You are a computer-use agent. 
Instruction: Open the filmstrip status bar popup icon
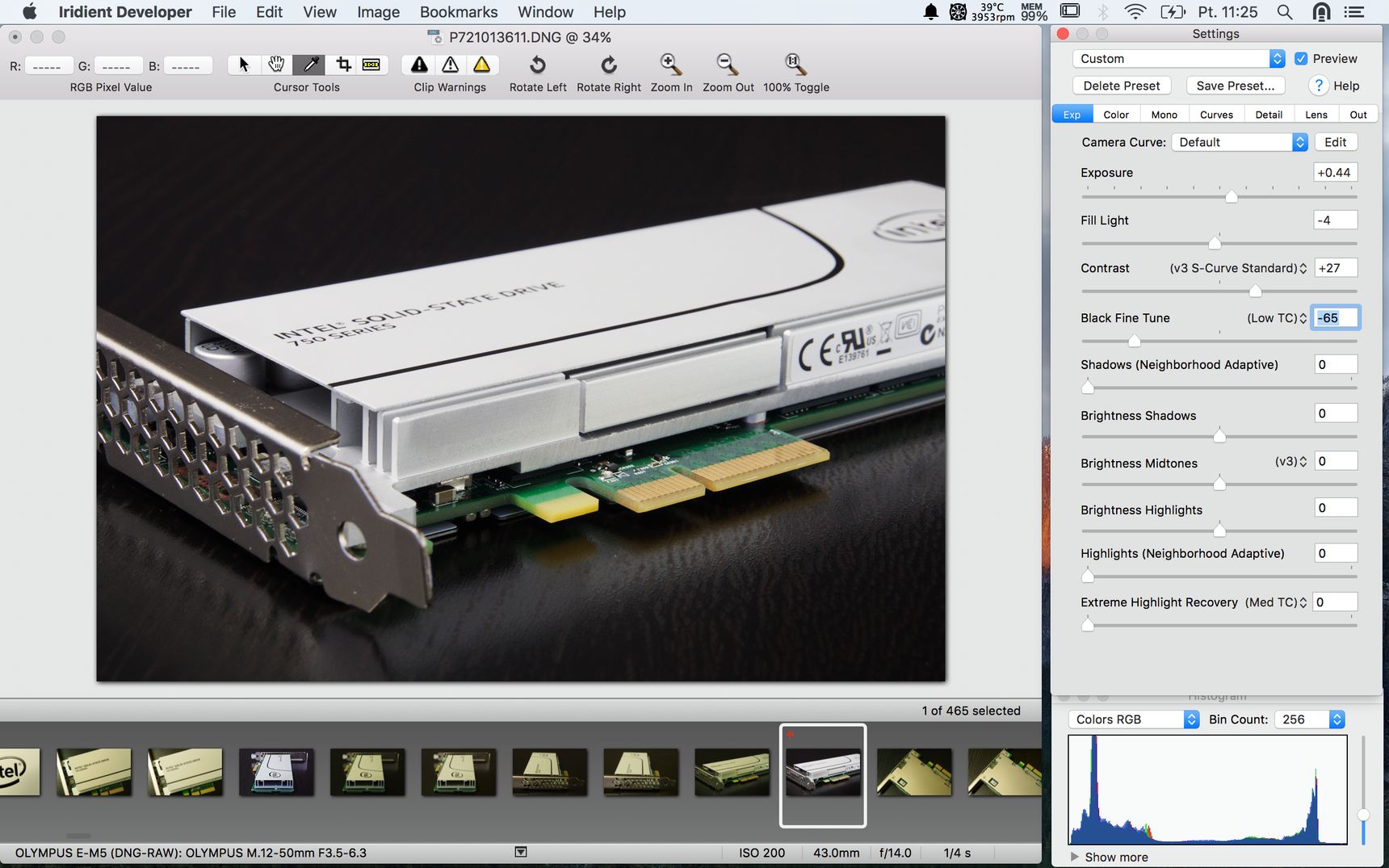[x=521, y=852]
